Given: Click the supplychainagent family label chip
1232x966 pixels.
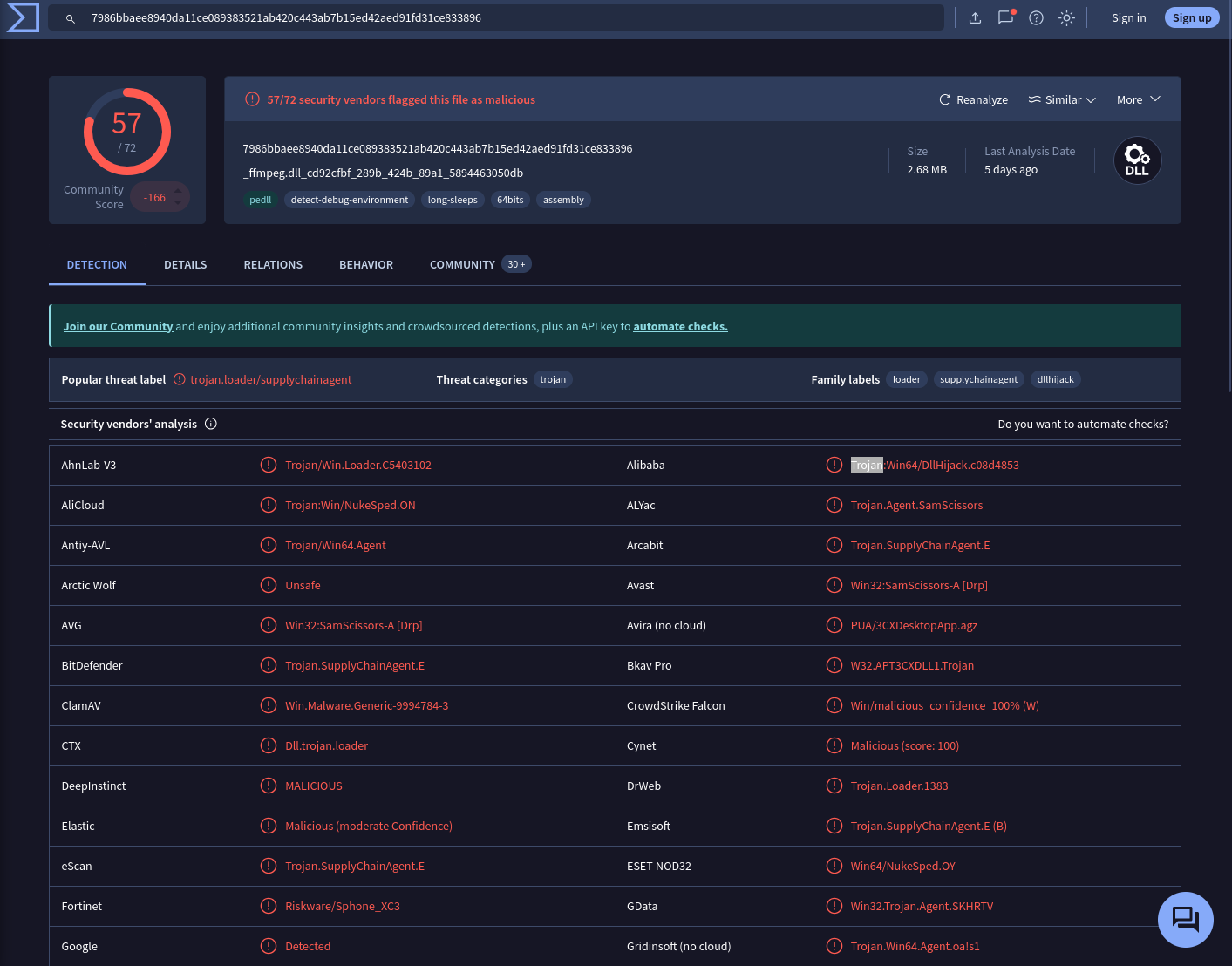Looking at the screenshot, I should pyautogui.click(x=978, y=379).
